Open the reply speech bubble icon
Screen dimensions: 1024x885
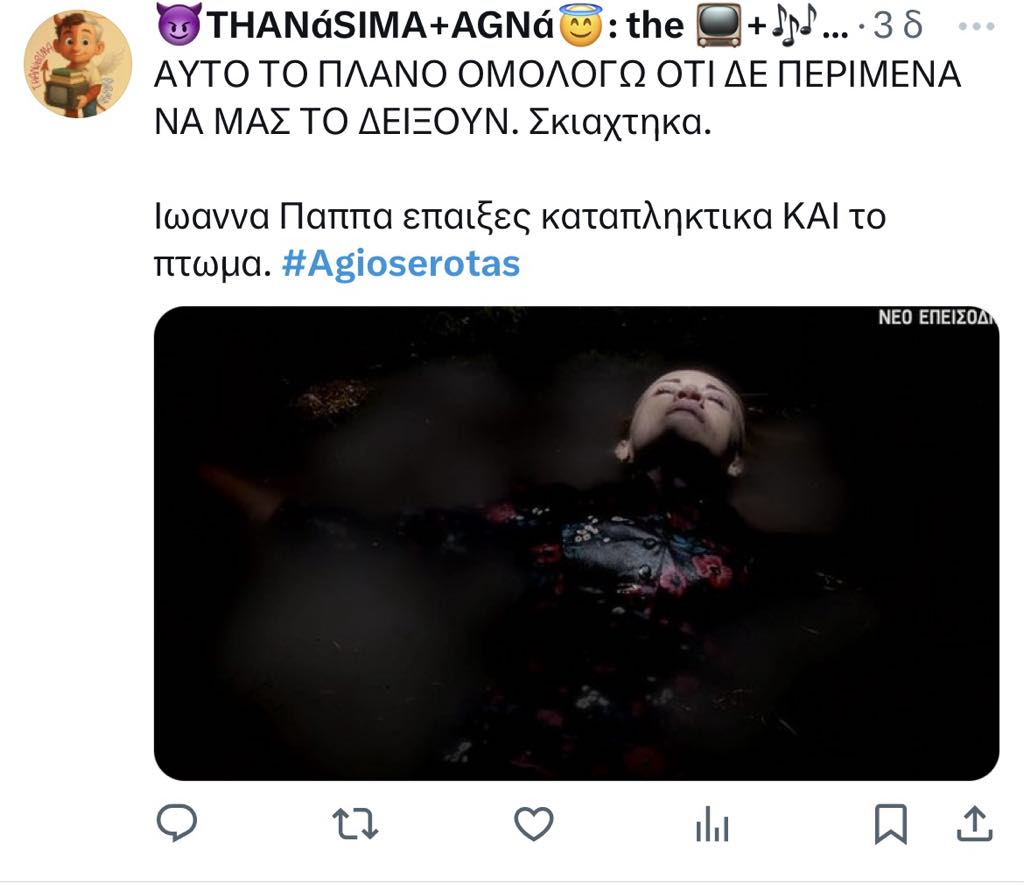176,823
